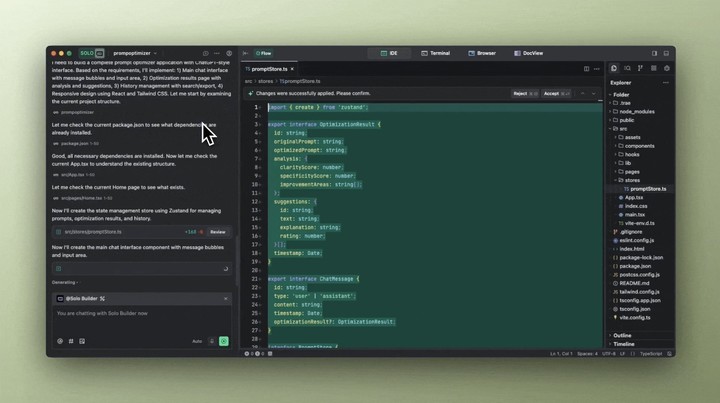Switch to the Browser tab

[x=482, y=53]
